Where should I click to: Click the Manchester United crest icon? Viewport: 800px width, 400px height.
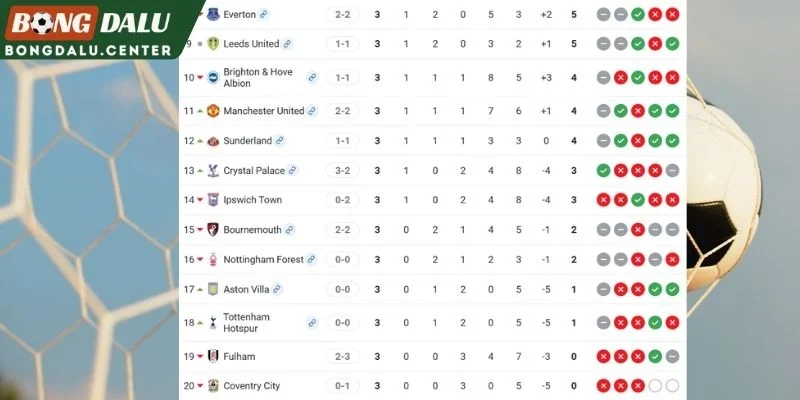pos(213,111)
